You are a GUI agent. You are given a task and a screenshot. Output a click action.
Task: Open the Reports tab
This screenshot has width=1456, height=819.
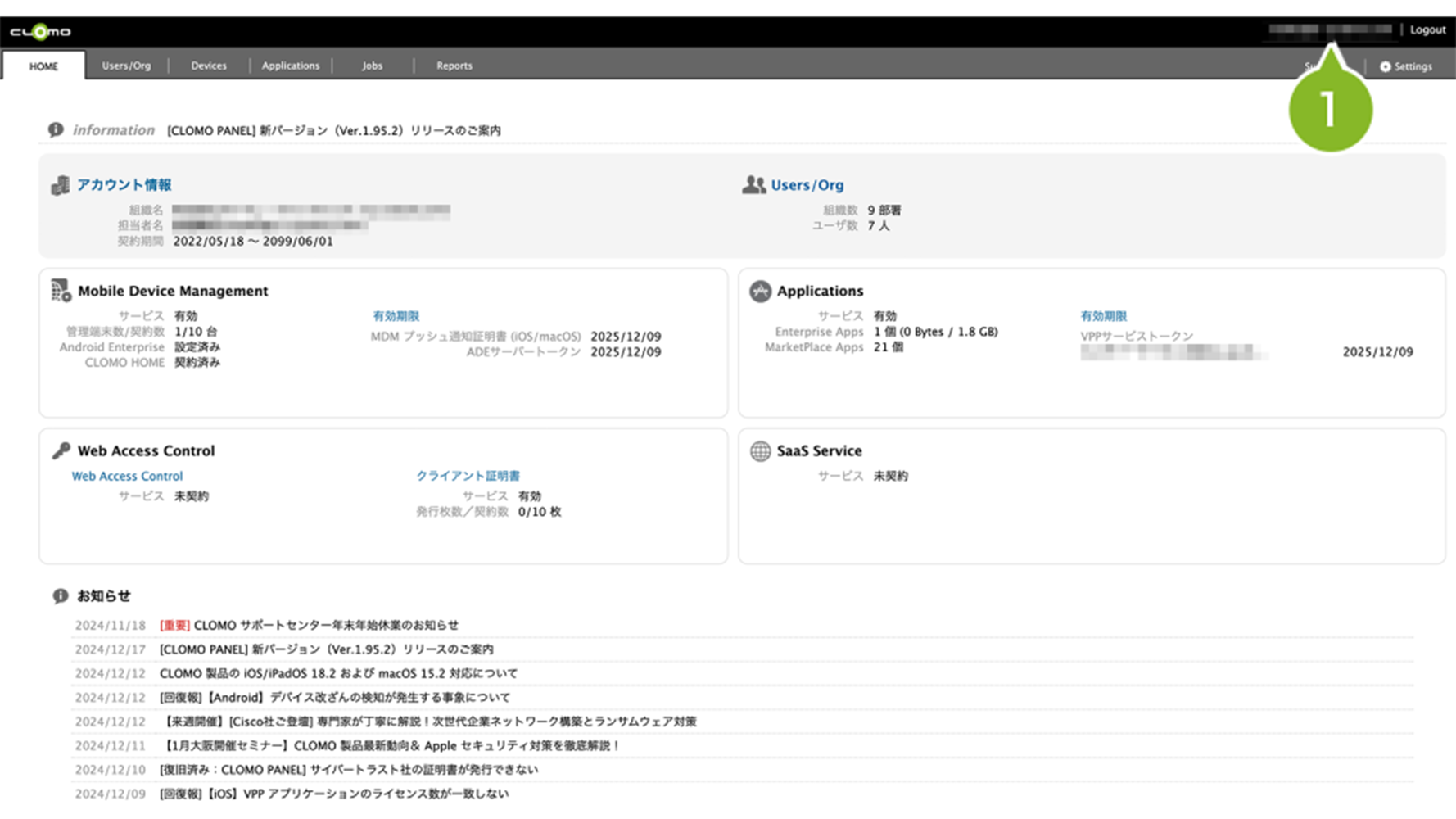coord(454,66)
